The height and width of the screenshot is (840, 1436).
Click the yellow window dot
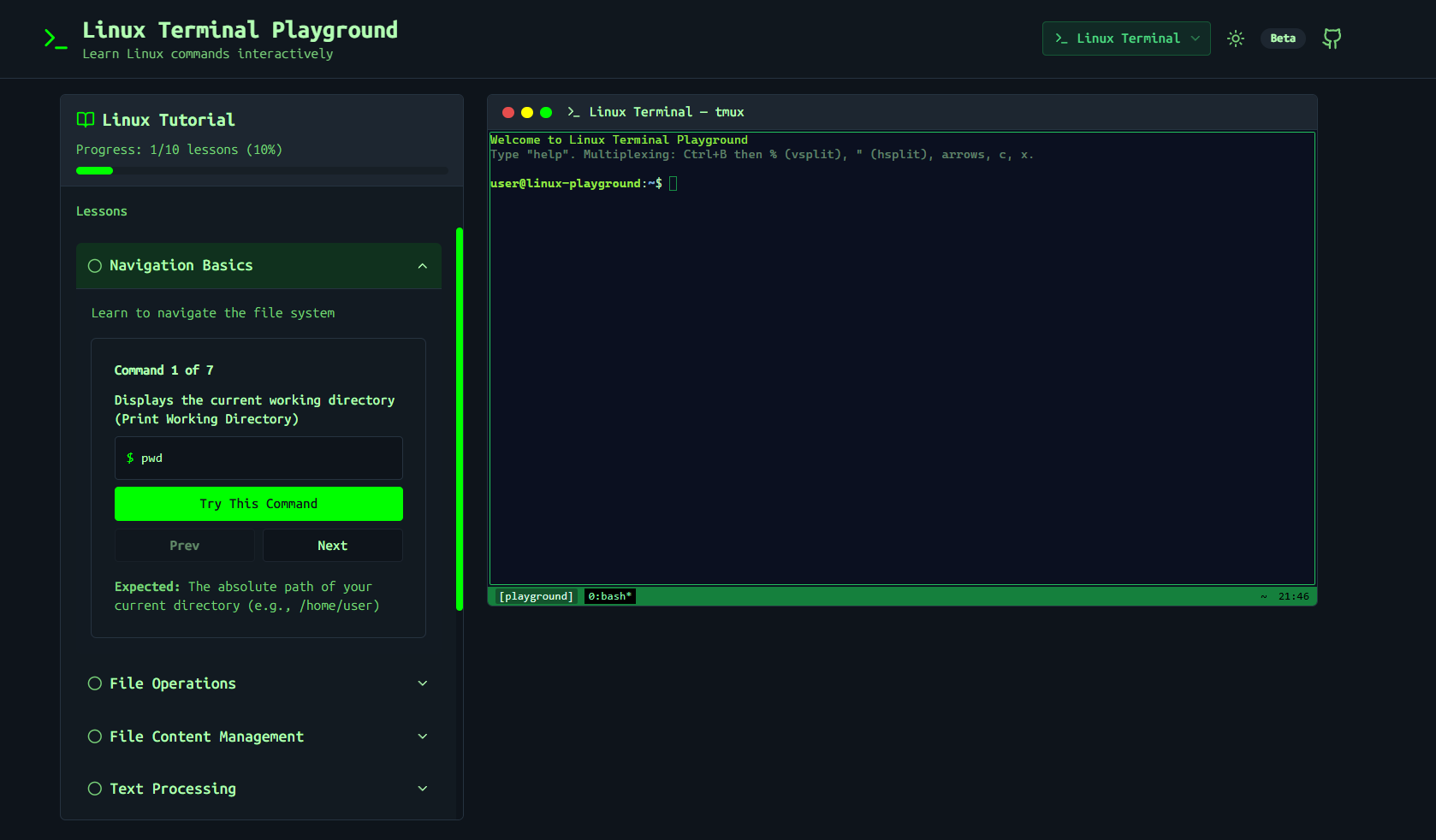pos(527,112)
